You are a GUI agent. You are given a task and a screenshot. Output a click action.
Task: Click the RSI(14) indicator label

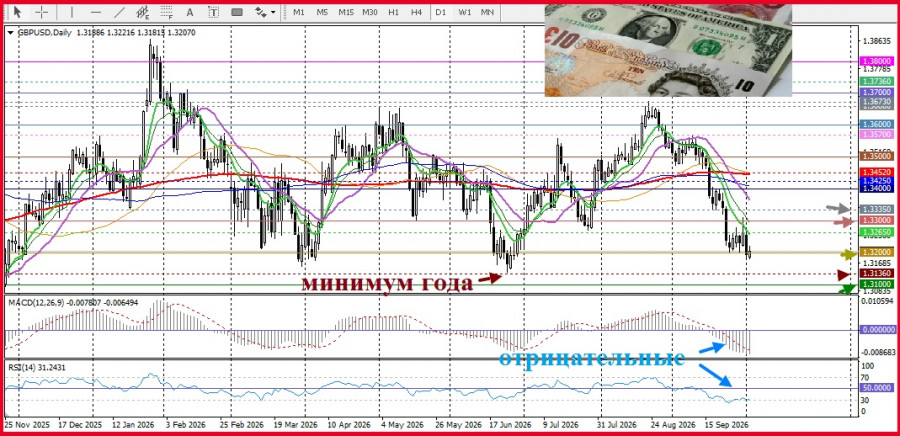21,367
